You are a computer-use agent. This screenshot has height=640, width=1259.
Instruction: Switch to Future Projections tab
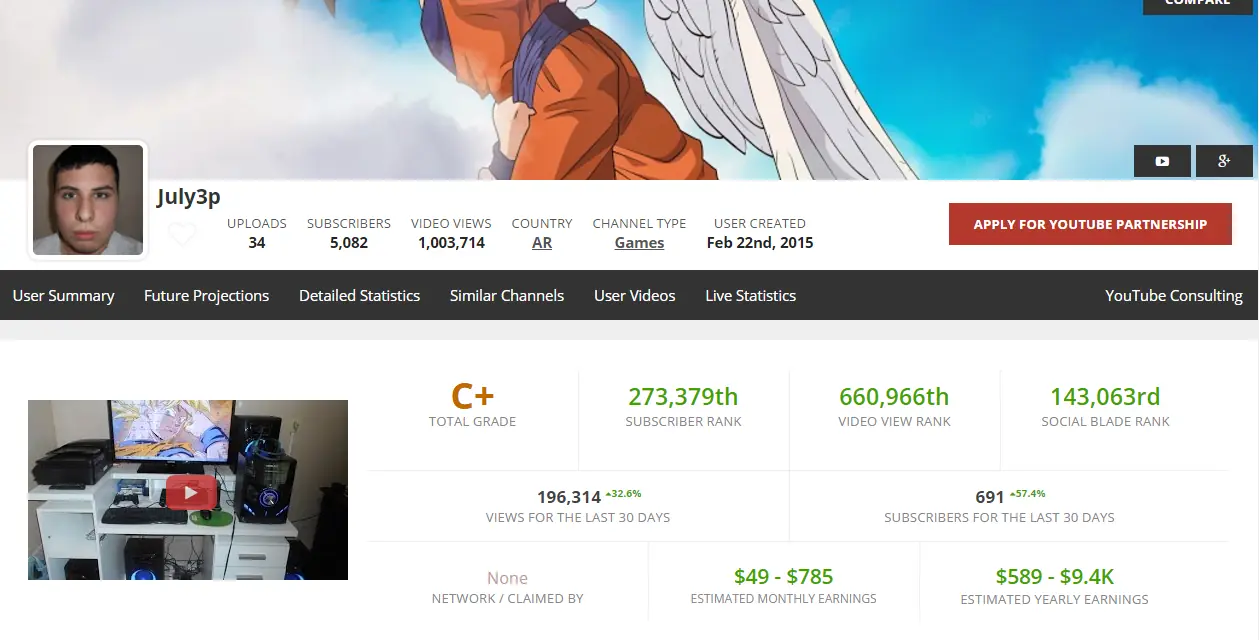(x=206, y=295)
